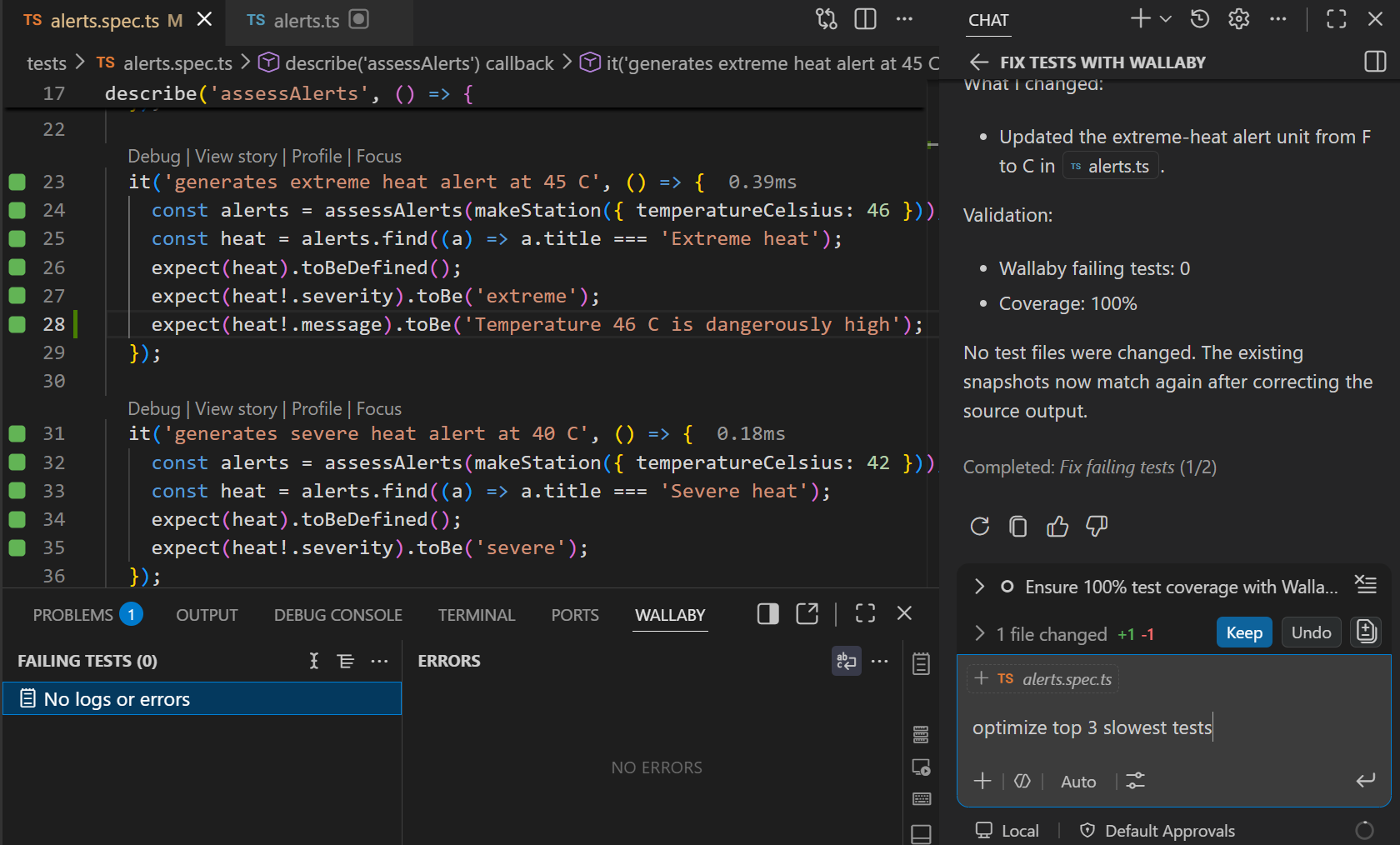1400x845 pixels.
Task: Click Profile above the severe heat test
Action: (317, 409)
